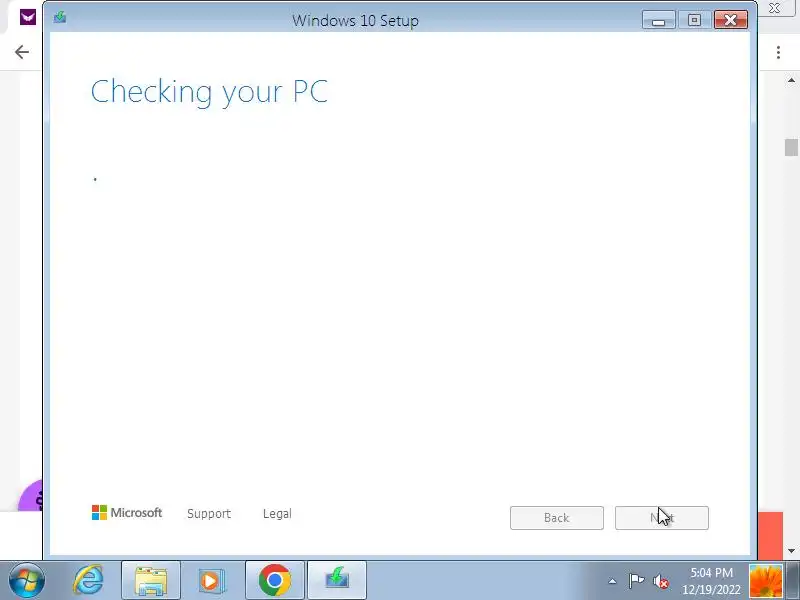Open the Legal link in setup window
Screen dimensions: 800x600
point(277,514)
